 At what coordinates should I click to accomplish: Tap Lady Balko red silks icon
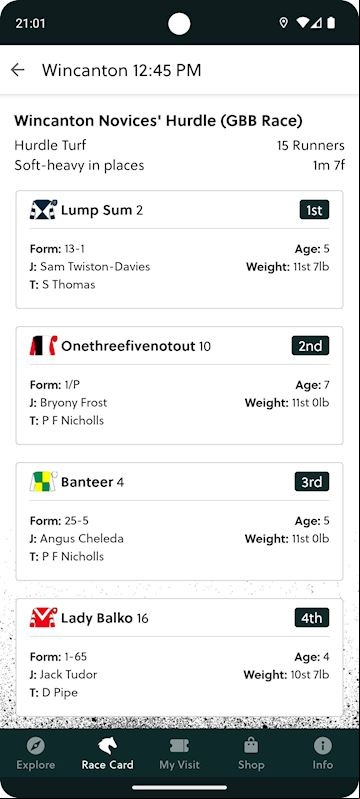tap(43, 618)
